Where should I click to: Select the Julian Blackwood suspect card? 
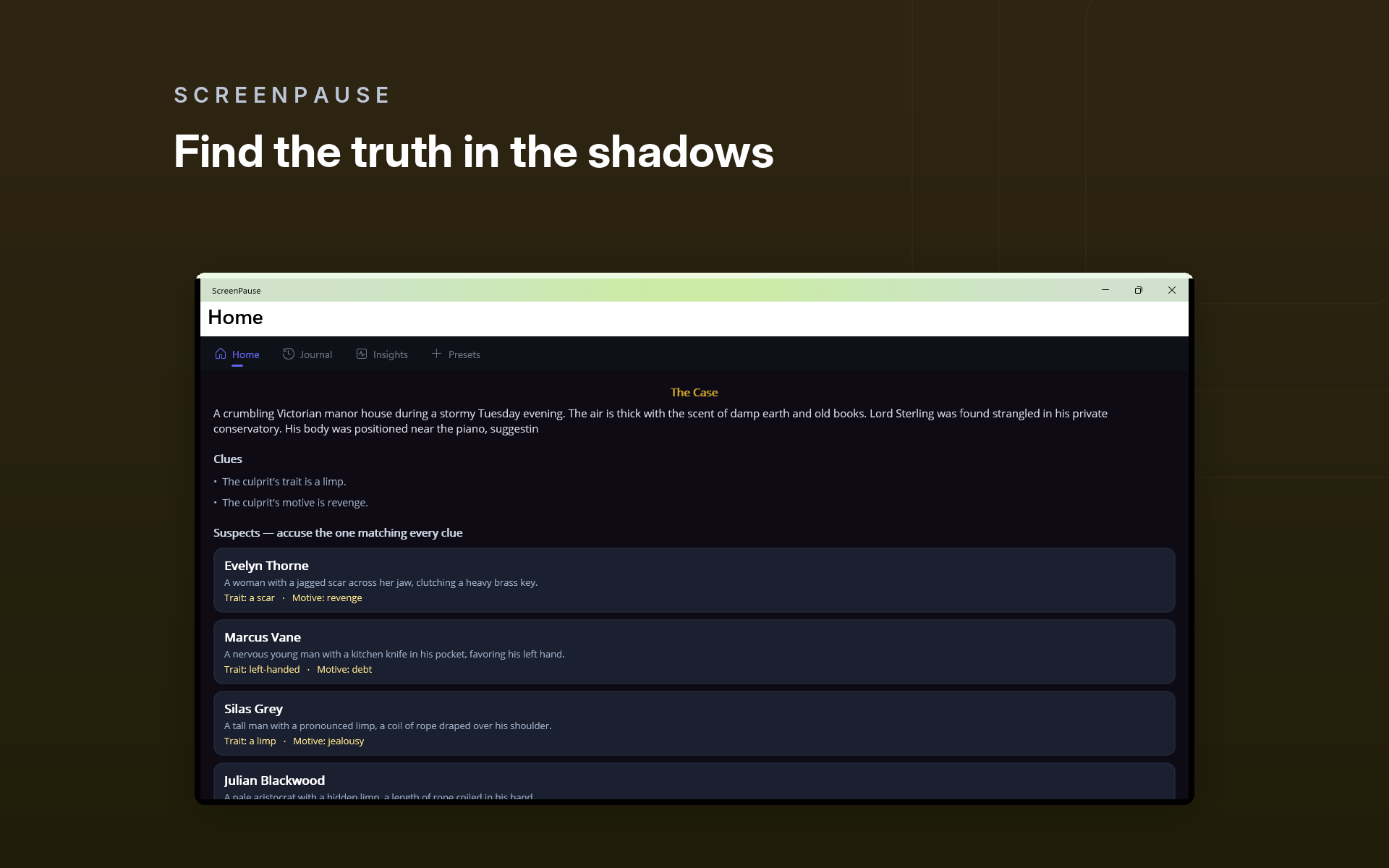pyautogui.click(x=694, y=781)
